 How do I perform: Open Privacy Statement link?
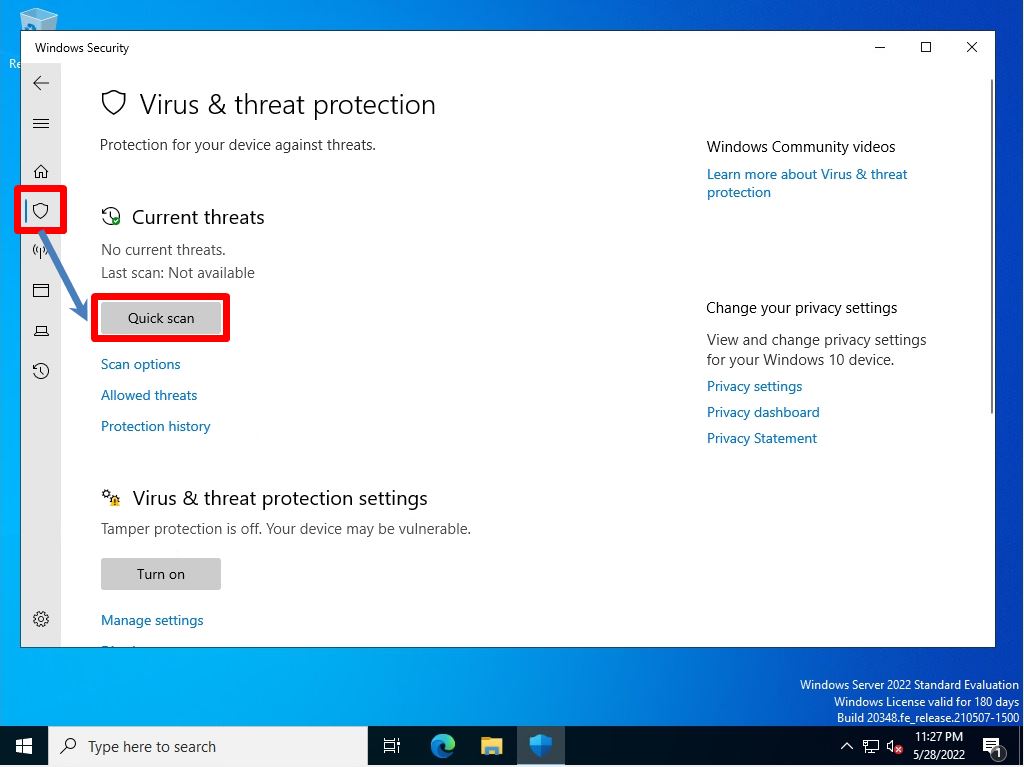[761, 438]
